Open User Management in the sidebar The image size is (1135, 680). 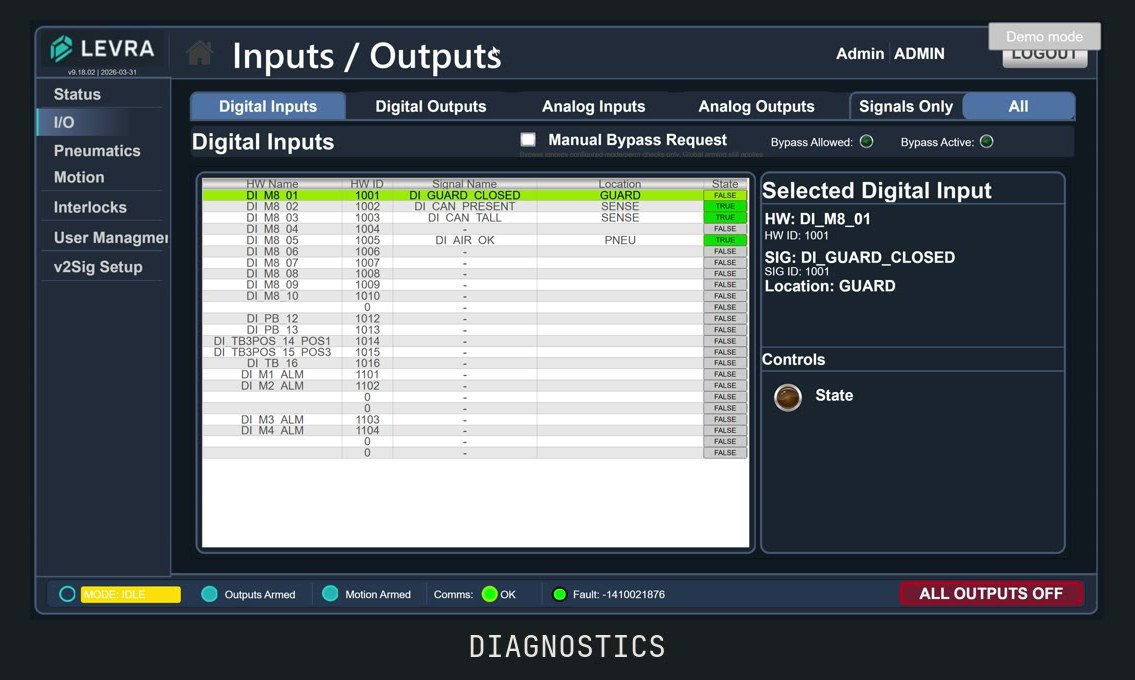(x=110, y=238)
